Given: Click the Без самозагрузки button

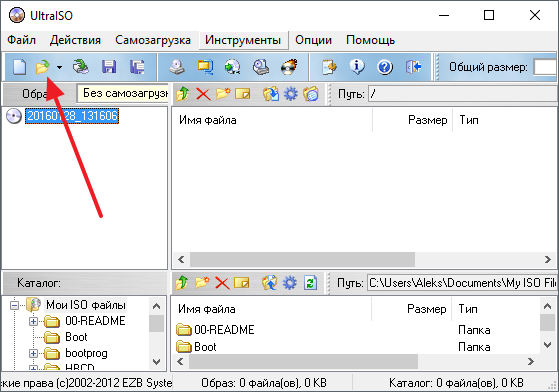Looking at the screenshot, I should (123, 94).
